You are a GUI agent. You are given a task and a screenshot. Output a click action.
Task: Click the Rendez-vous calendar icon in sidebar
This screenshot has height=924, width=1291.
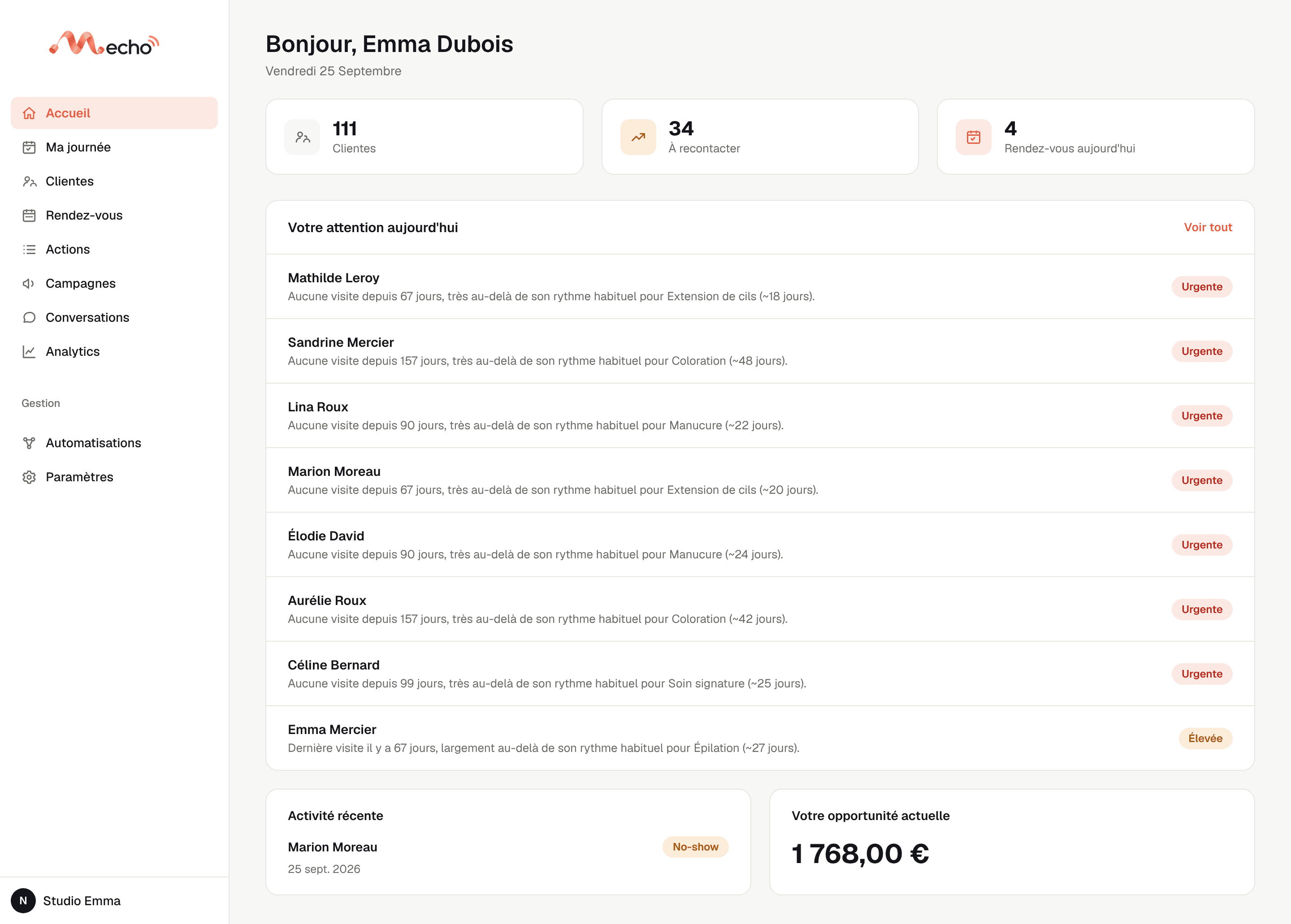tap(29, 216)
